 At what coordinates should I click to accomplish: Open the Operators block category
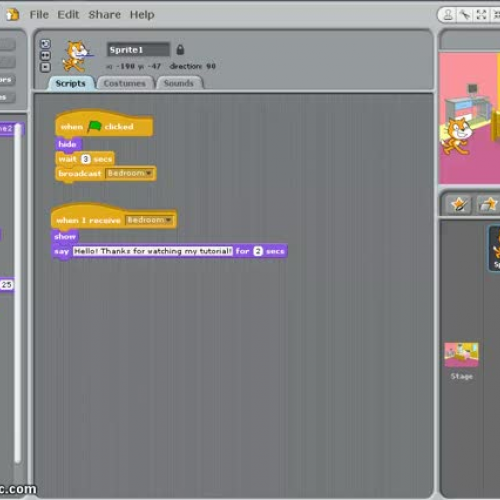click(7, 80)
